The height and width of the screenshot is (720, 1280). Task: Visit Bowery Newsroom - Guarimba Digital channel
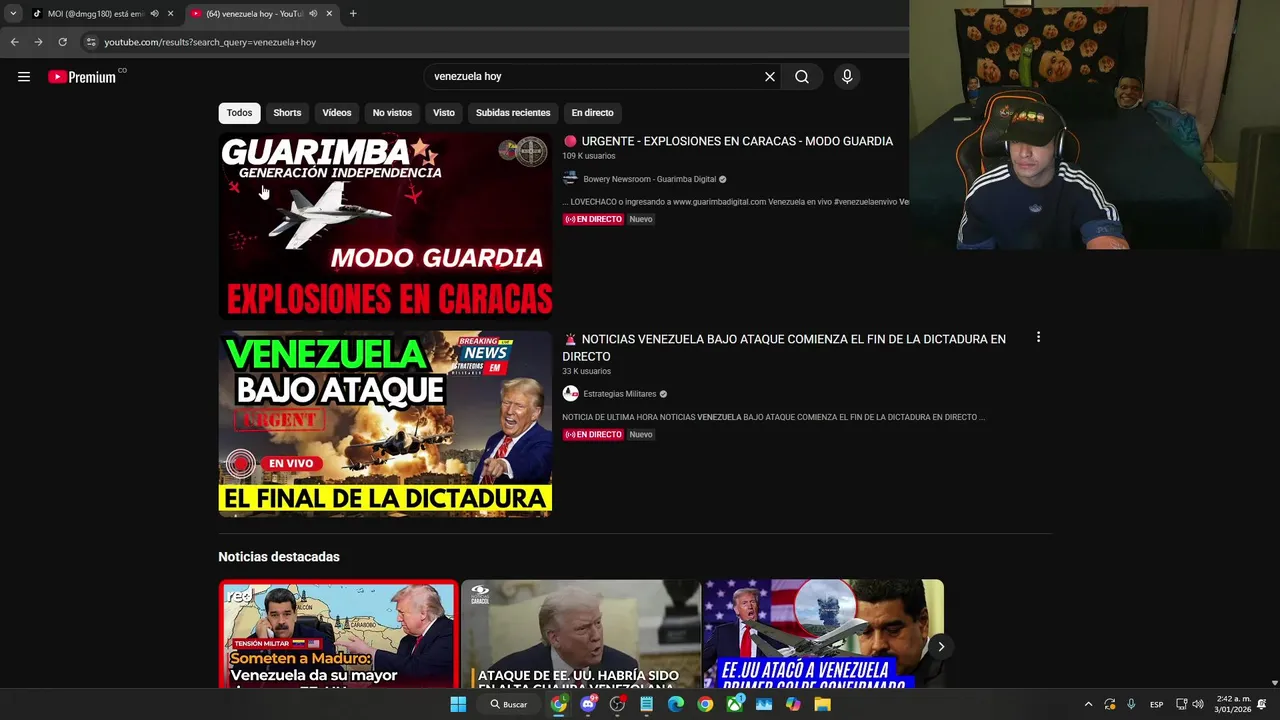pos(649,179)
